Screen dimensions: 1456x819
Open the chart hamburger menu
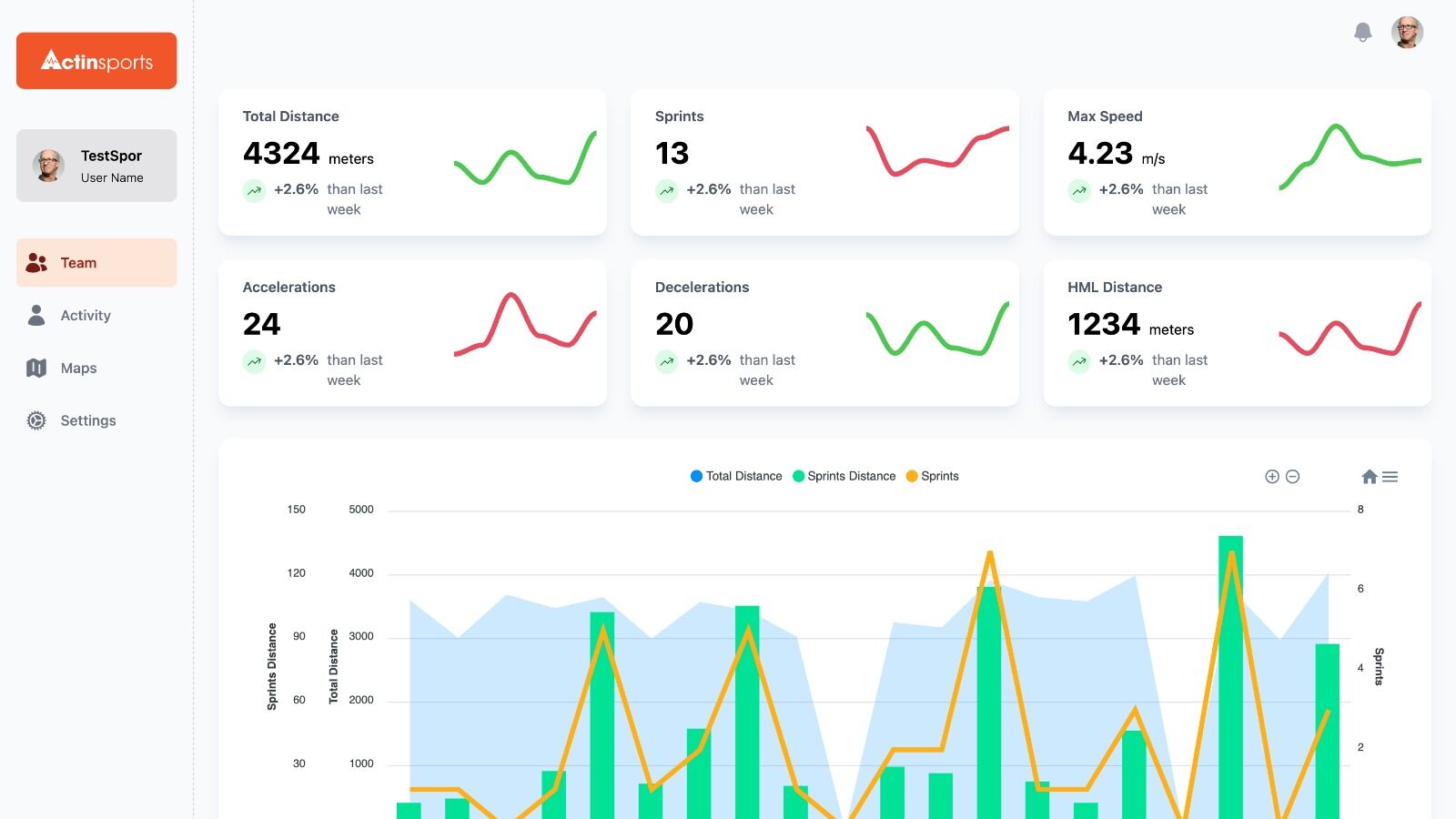click(1390, 477)
